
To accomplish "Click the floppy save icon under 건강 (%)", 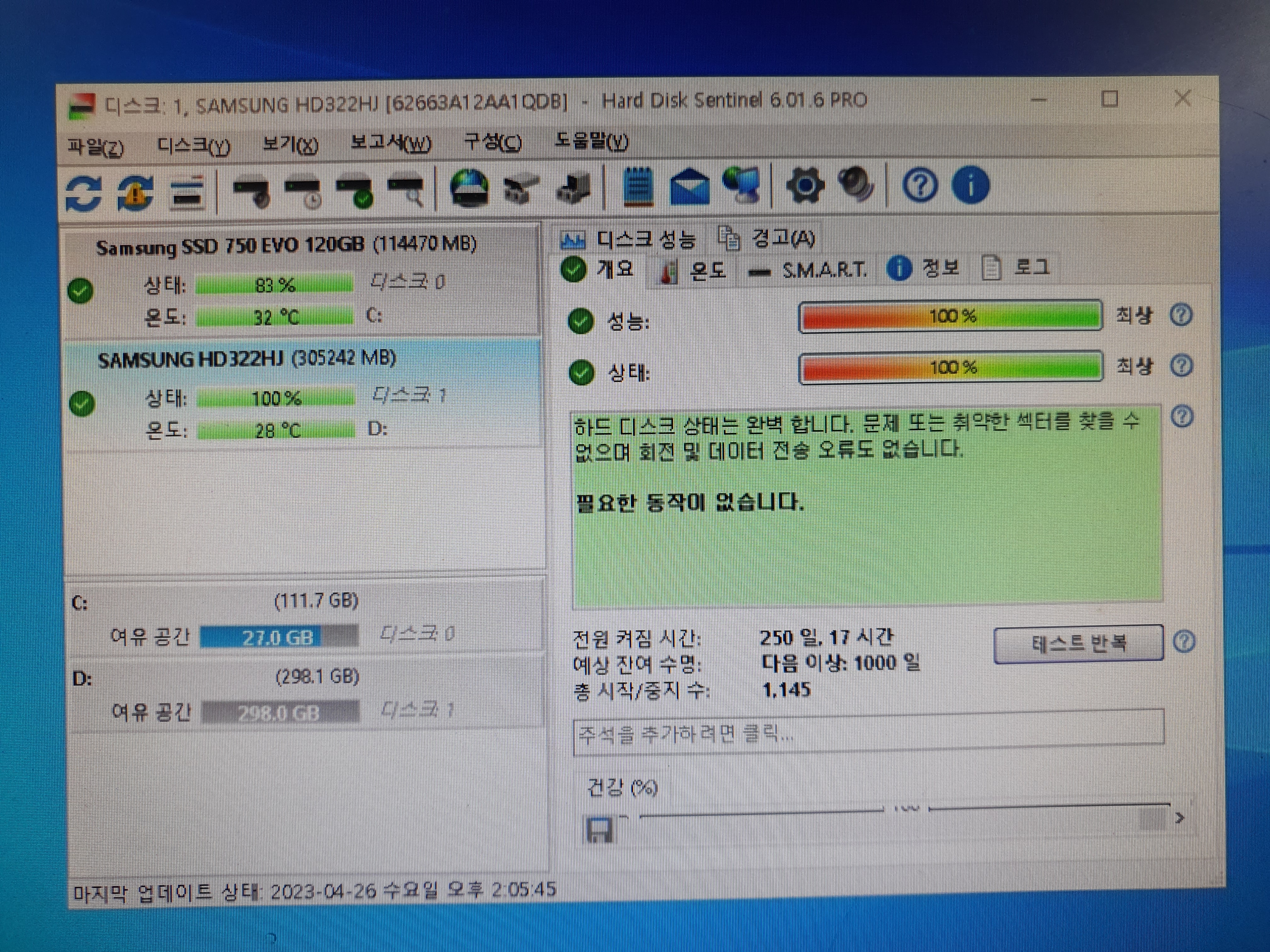I will tap(599, 830).
